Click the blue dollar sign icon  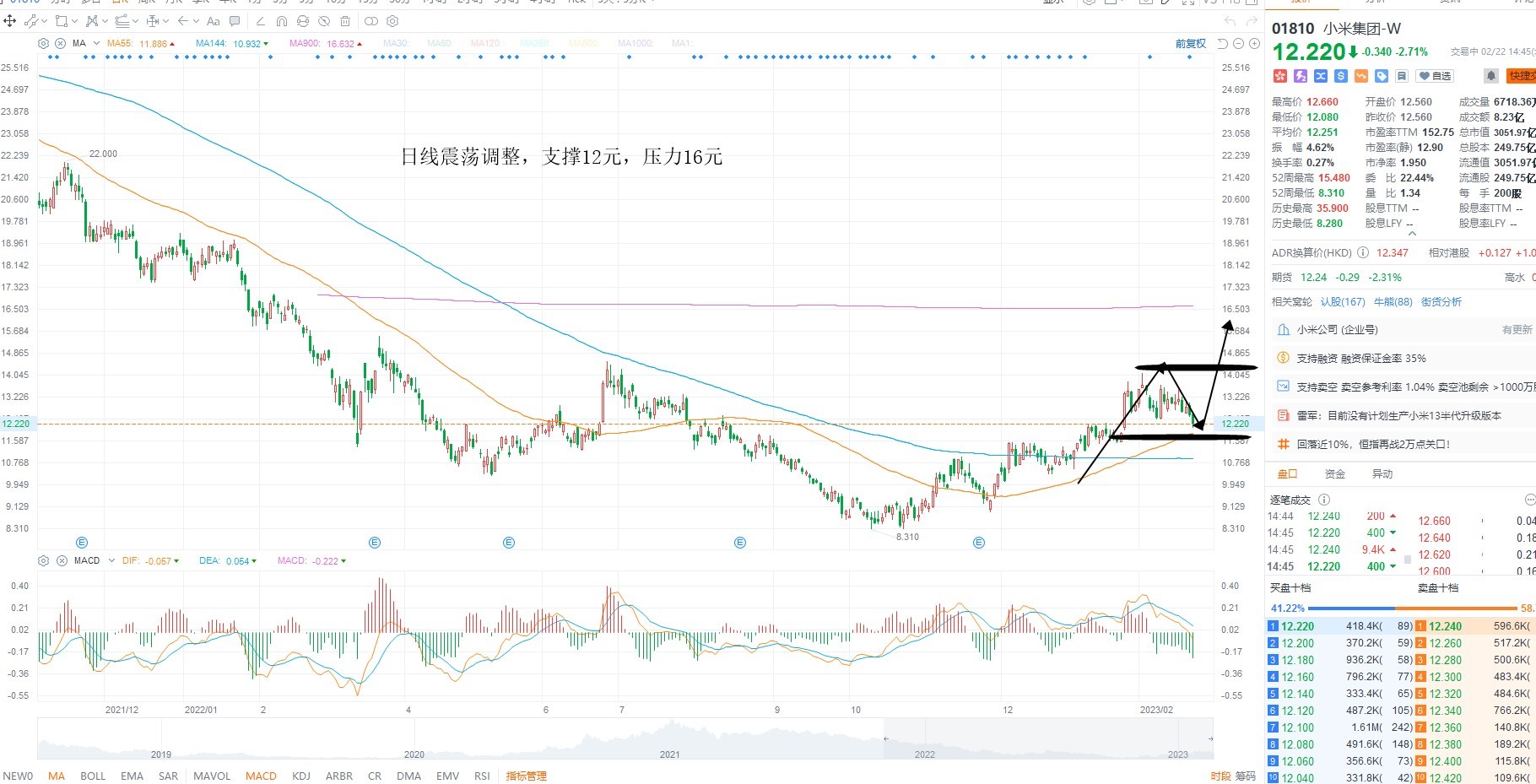pyautogui.click(x=1341, y=76)
